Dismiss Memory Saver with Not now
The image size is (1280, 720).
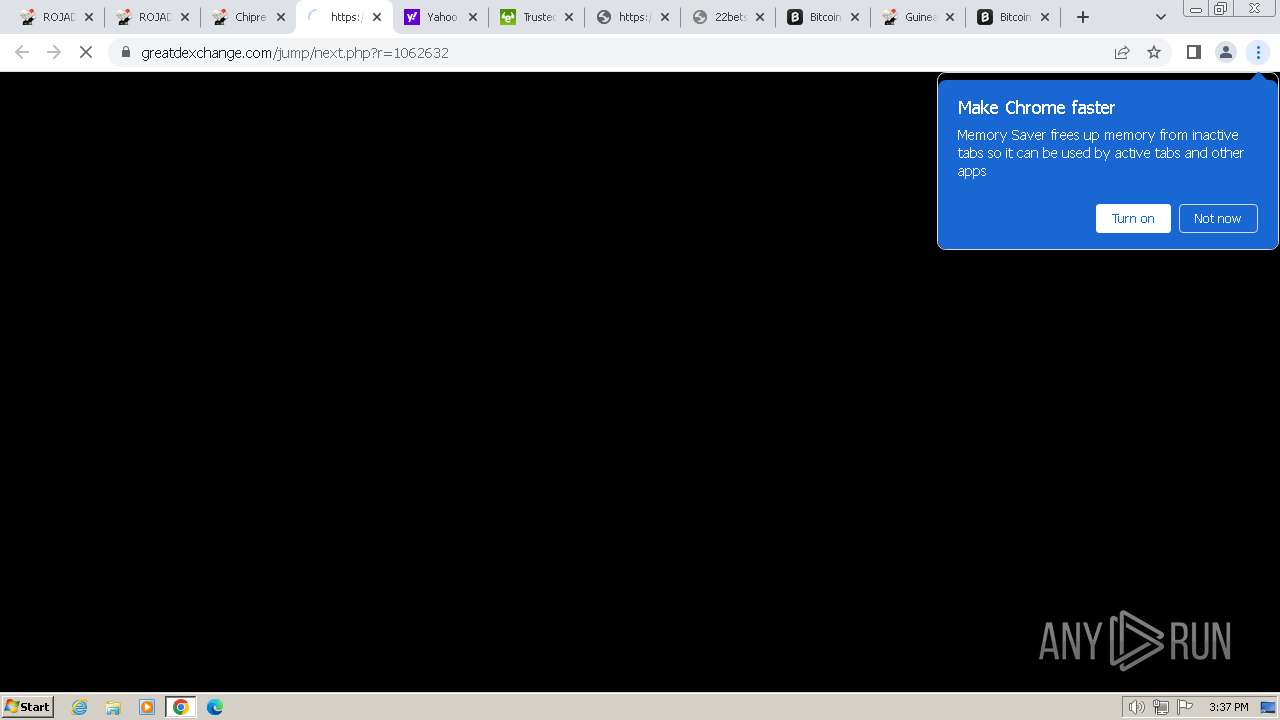(1218, 218)
